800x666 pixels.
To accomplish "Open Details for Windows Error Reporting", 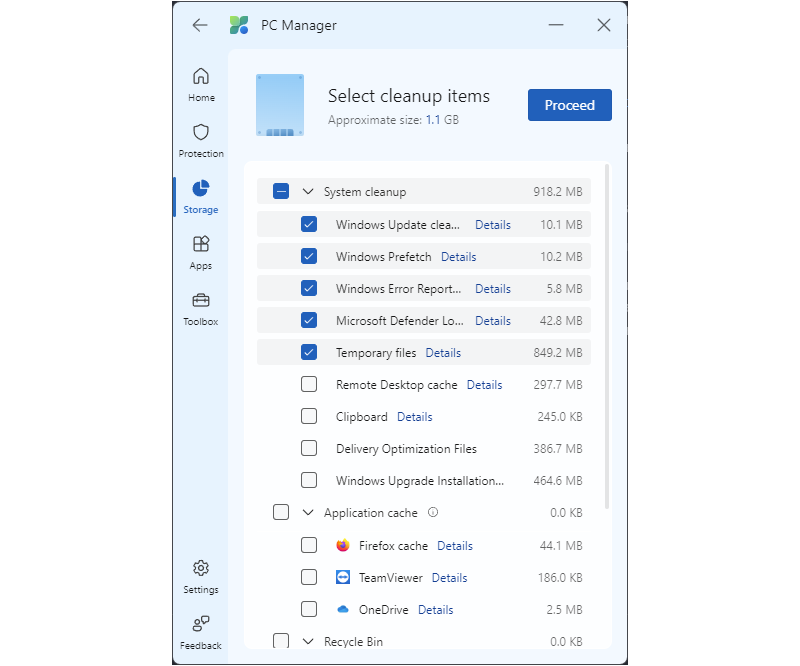I will (493, 289).
